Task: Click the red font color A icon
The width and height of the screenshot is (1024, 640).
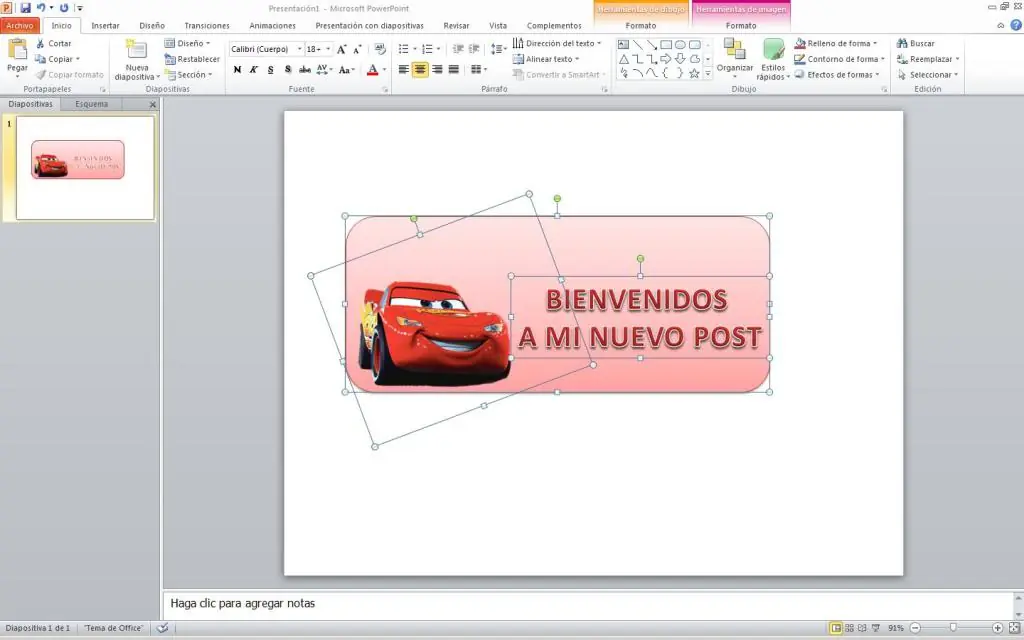Action: coord(372,69)
